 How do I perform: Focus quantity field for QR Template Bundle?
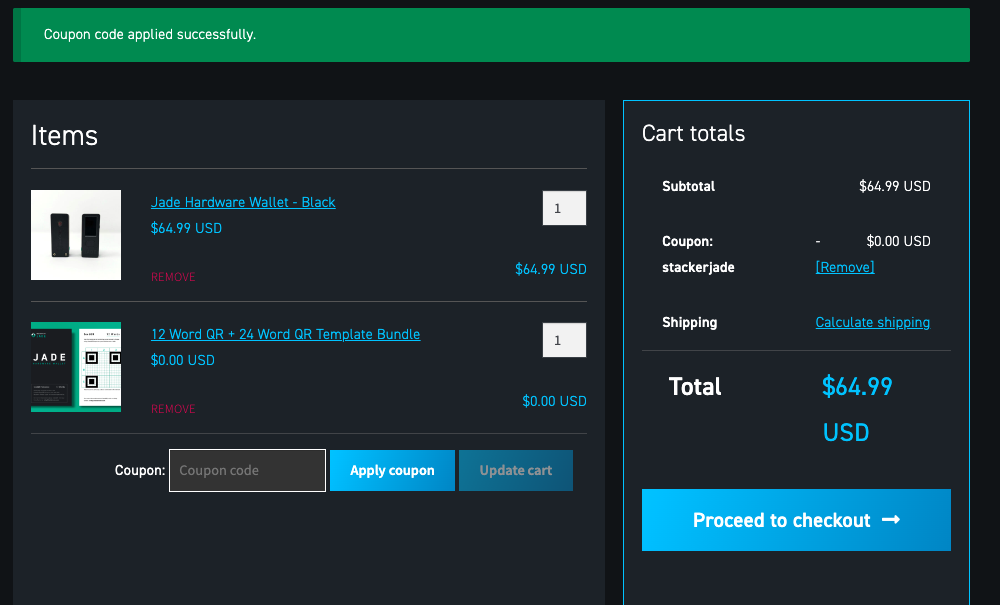(564, 340)
